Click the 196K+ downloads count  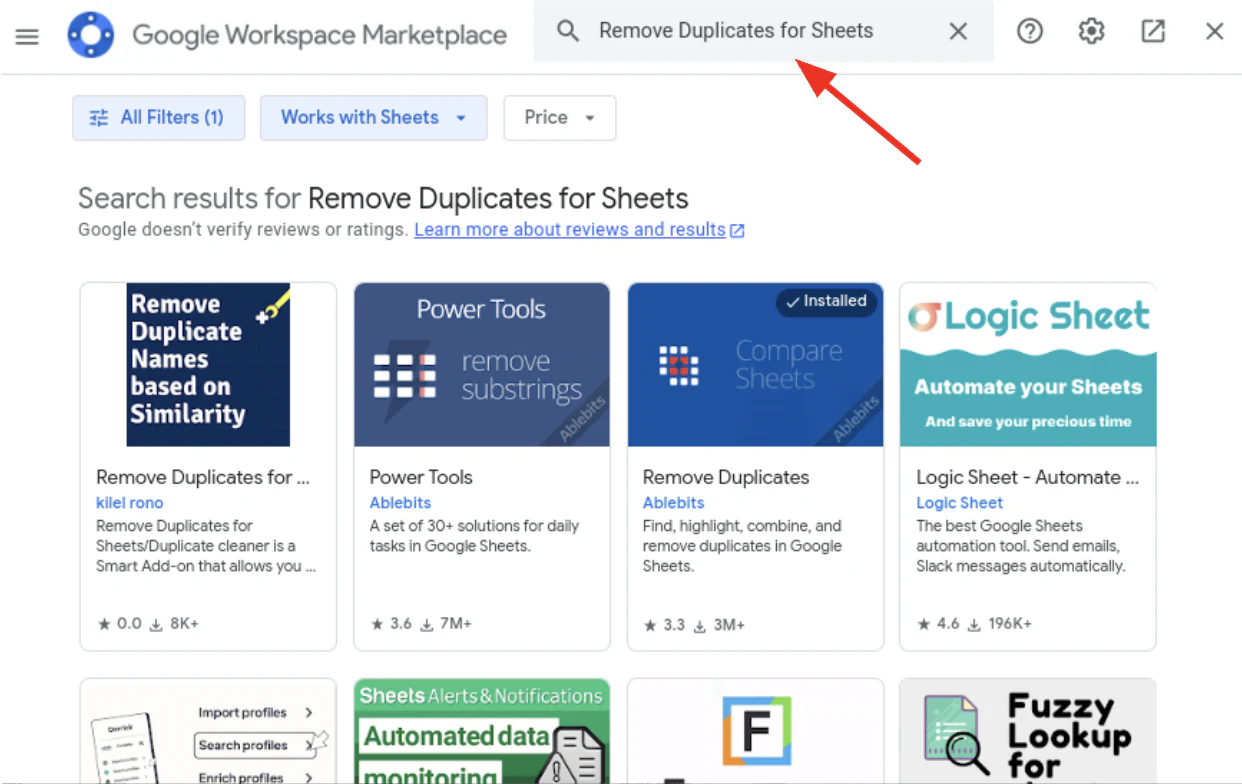(x=999, y=624)
